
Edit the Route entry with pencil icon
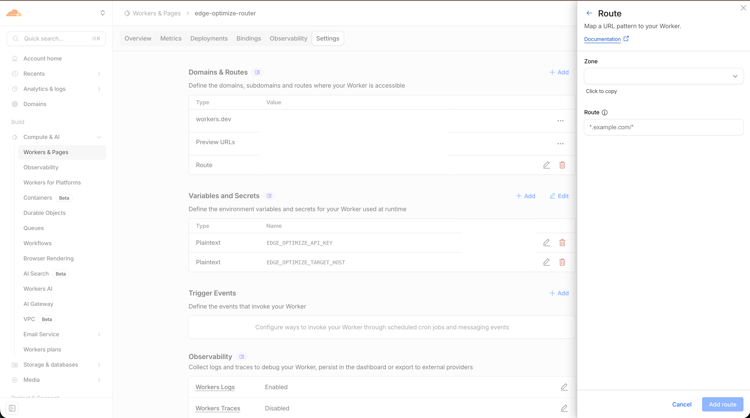546,165
